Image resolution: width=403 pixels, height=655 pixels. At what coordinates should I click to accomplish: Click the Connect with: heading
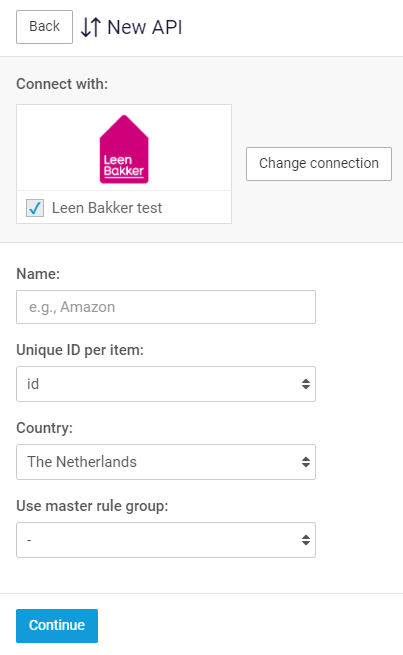point(62,84)
